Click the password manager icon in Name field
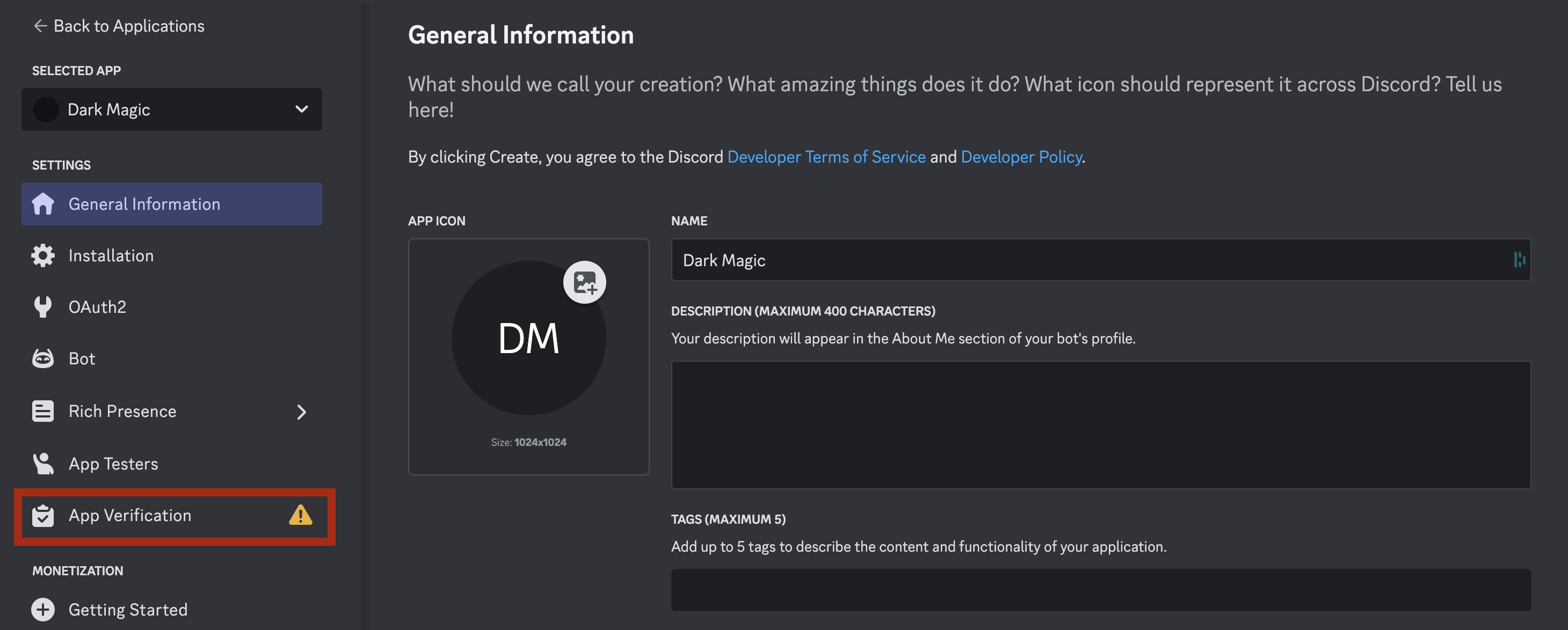The width and height of the screenshot is (1568, 630). [1519, 260]
